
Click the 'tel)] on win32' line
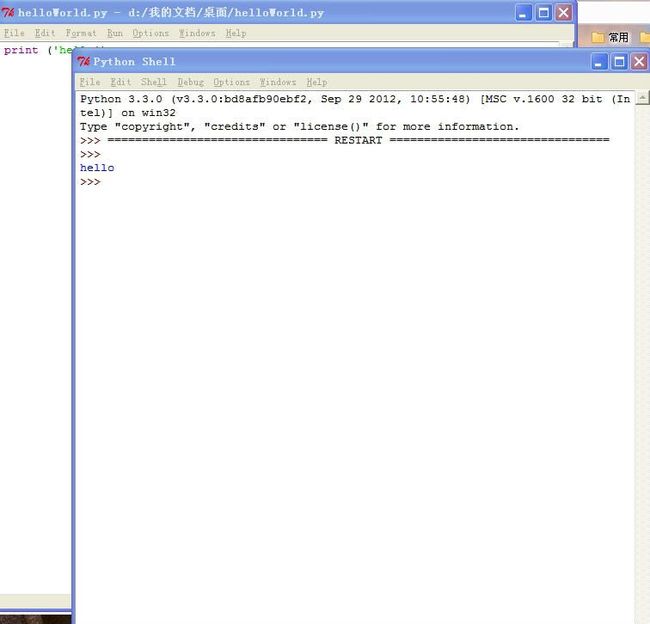[128, 113]
